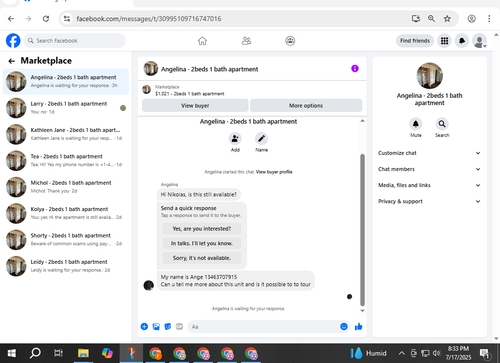The width and height of the screenshot is (500, 363).
Task: Open the taskbar clock and date
Action: (458, 353)
